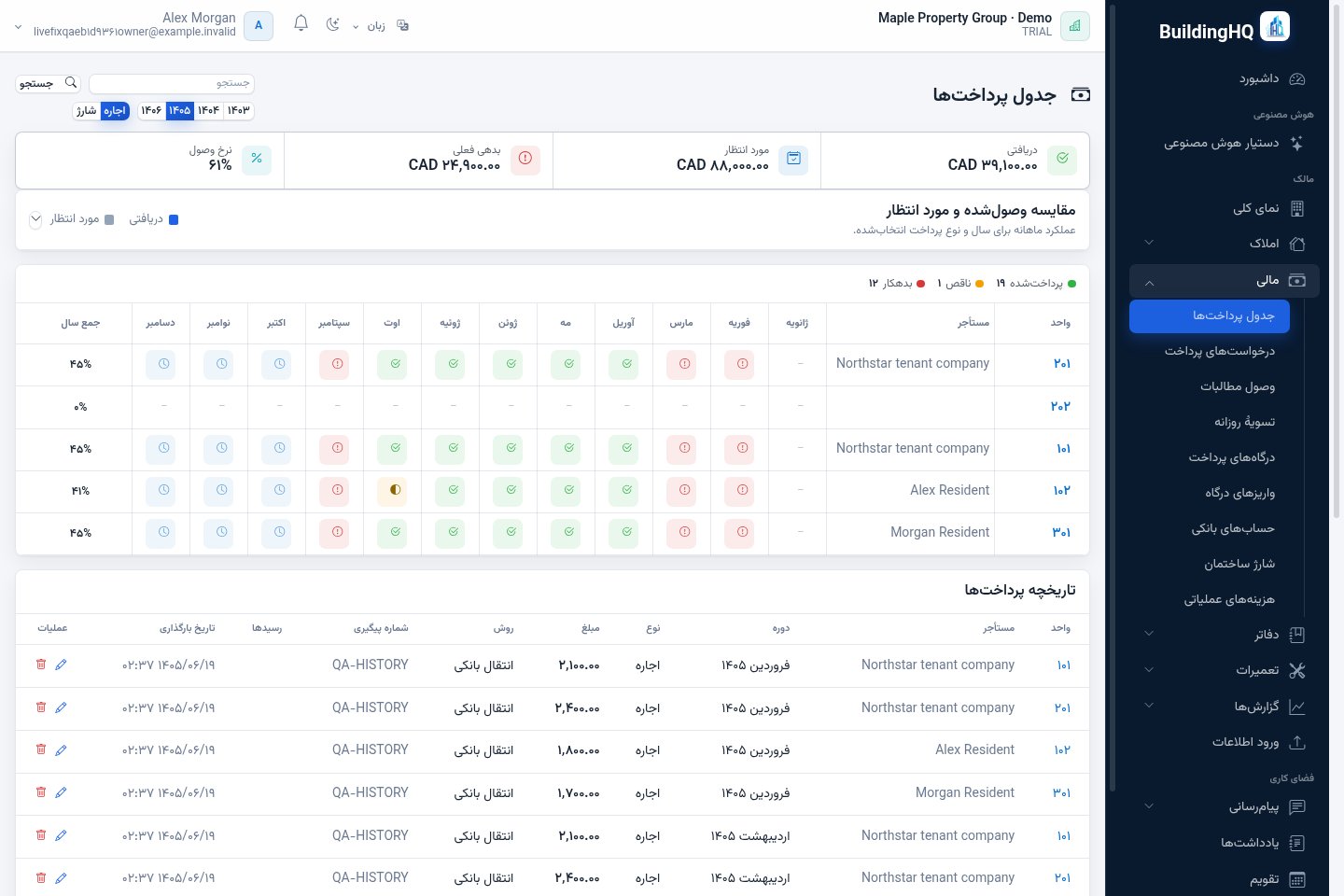Click the gray مورد انتظار legend swatch
Image resolution: width=1344 pixels, height=896 pixels.
109,219
